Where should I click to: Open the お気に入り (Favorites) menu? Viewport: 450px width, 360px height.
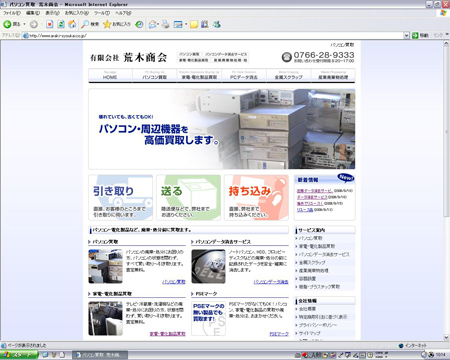[77, 13]
